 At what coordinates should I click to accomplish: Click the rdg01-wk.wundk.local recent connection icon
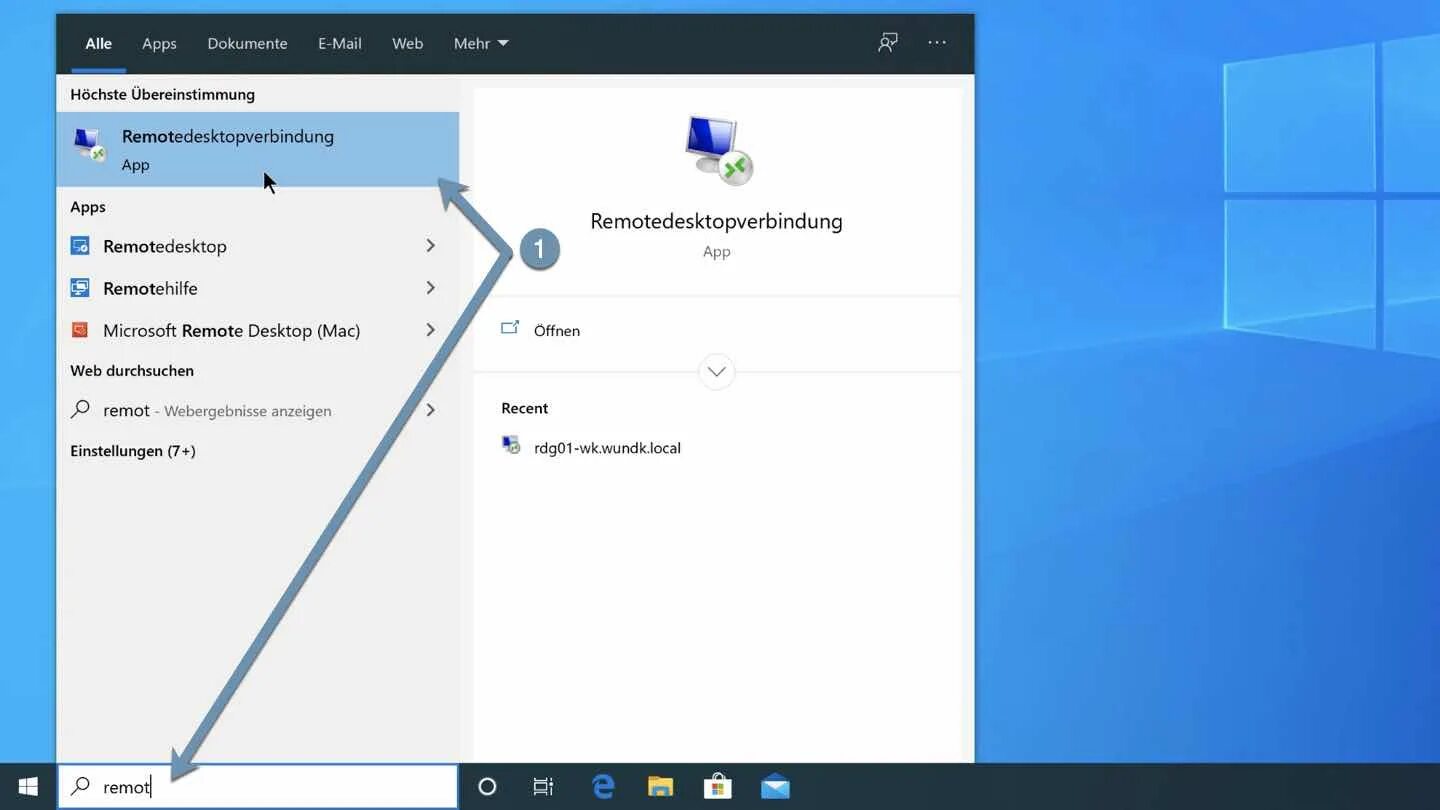[511, 446]
